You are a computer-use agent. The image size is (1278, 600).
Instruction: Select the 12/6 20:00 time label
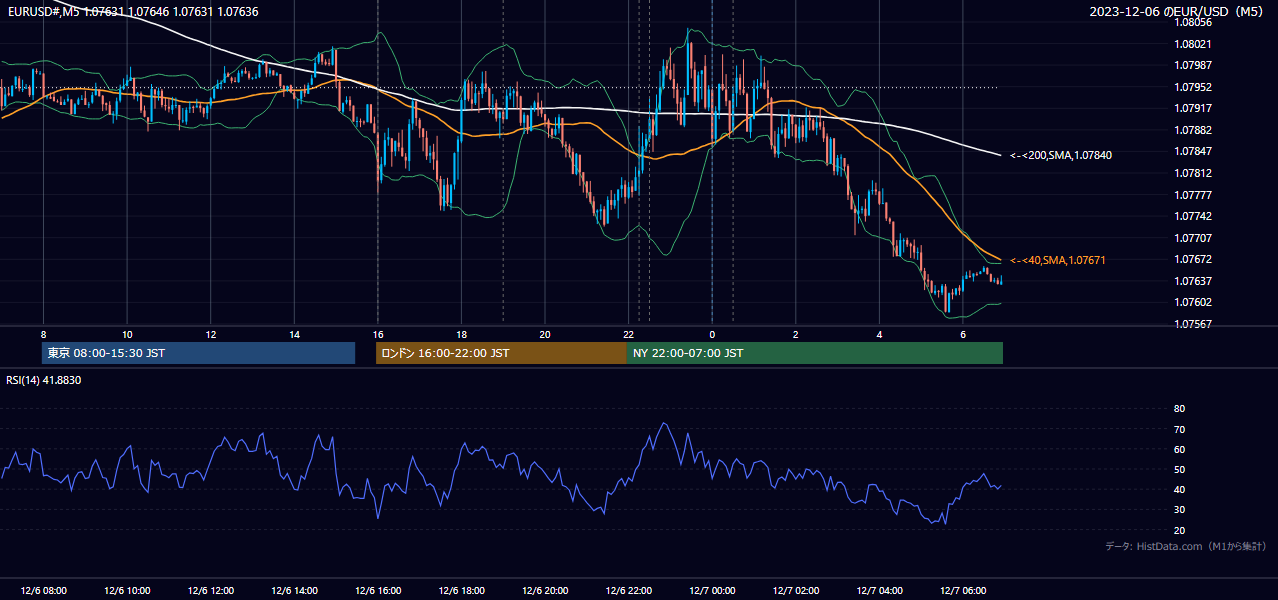click(545, 591)
